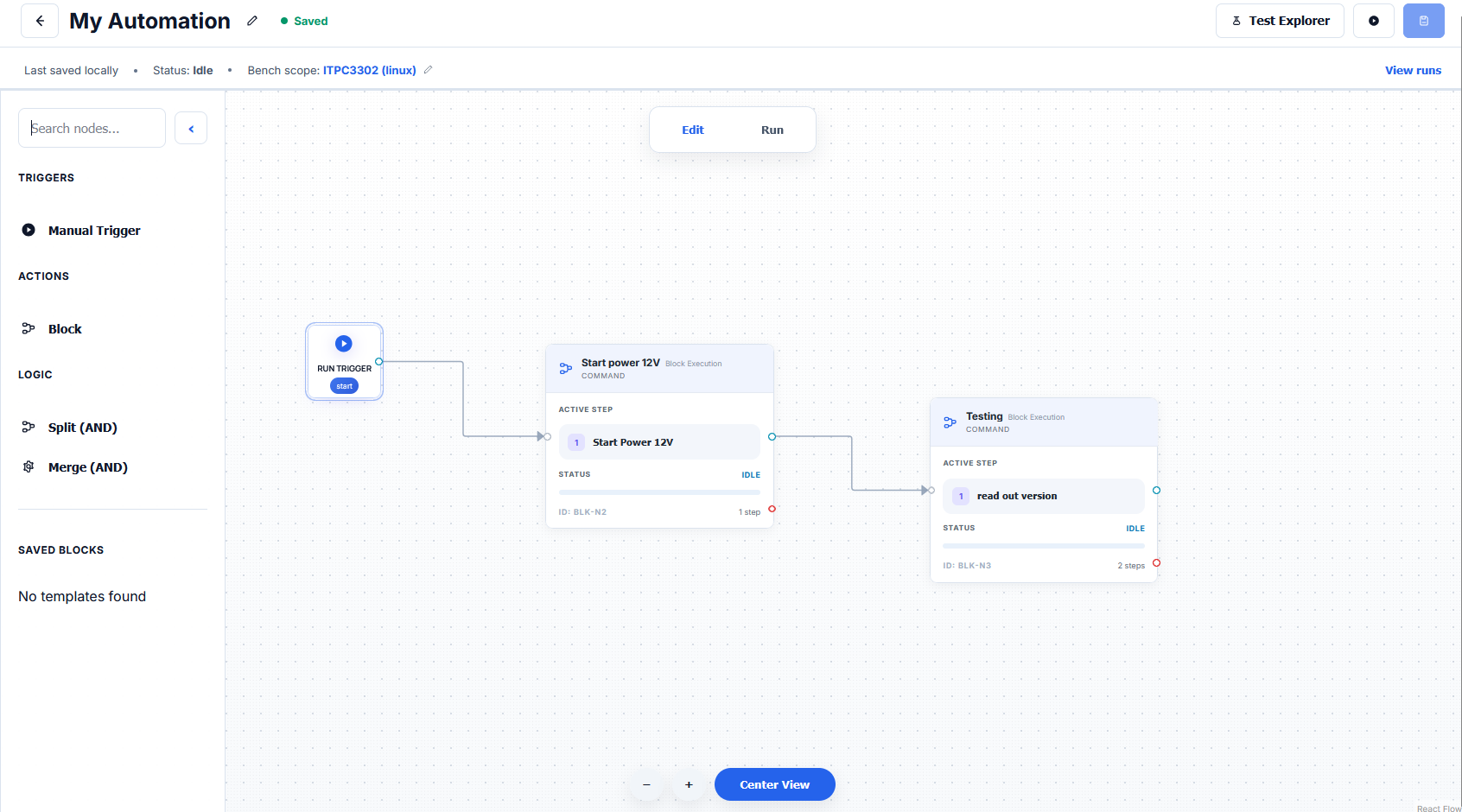Switch to Run mode tab
Screen dimensions: 1462x812
pos(772,130)
